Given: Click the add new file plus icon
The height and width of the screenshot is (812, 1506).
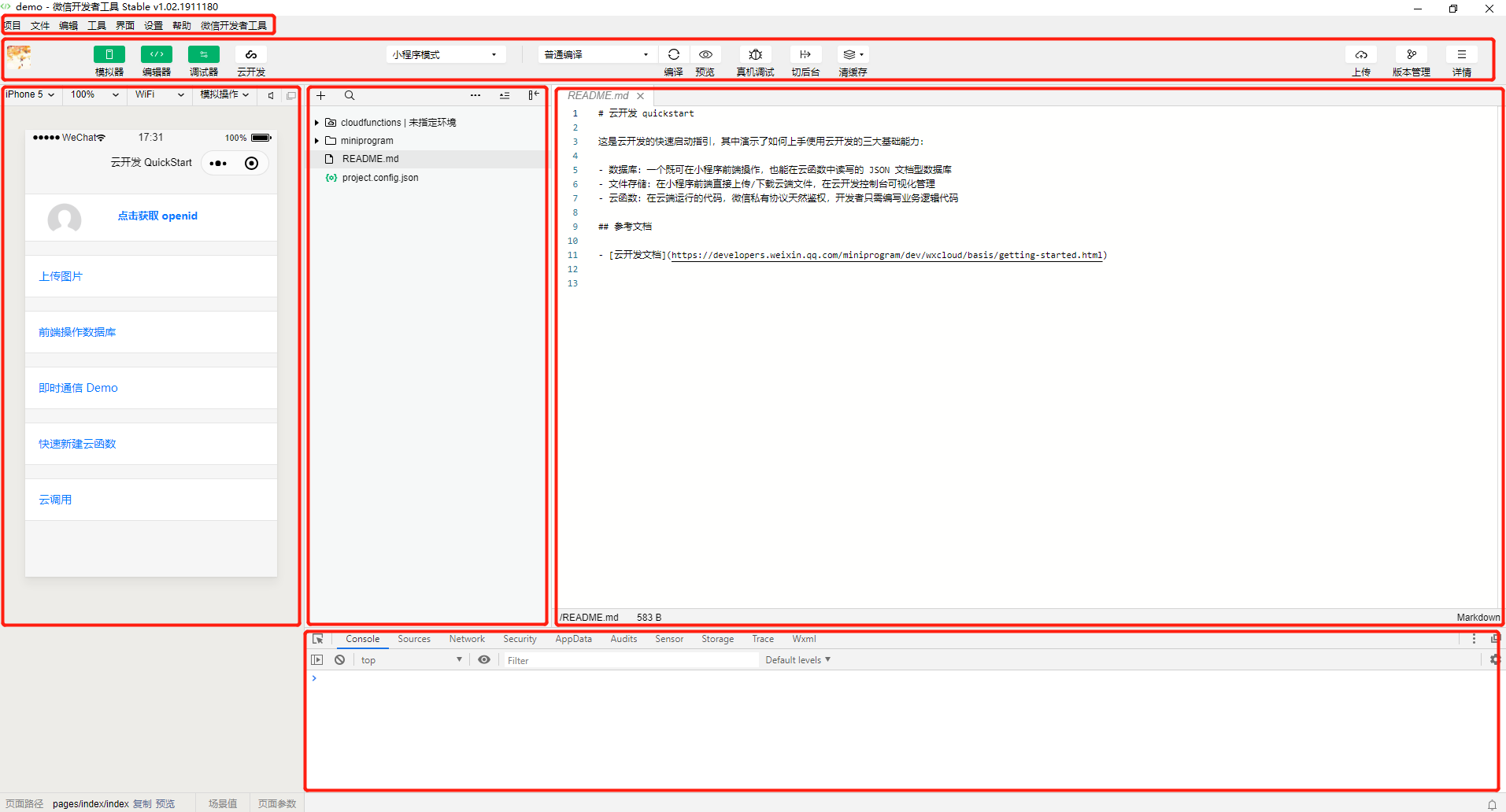Looking at the screenshot, I should coord(321,95).
